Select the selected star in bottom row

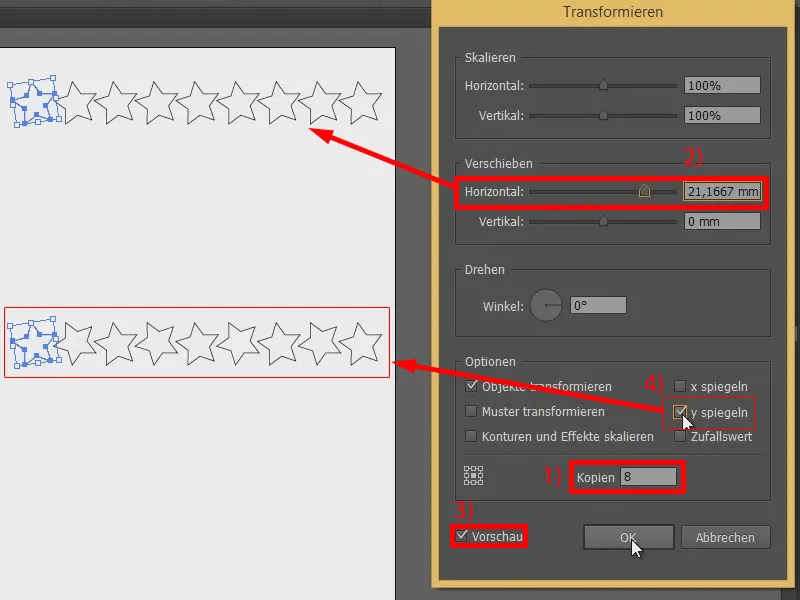pos(34,342)
